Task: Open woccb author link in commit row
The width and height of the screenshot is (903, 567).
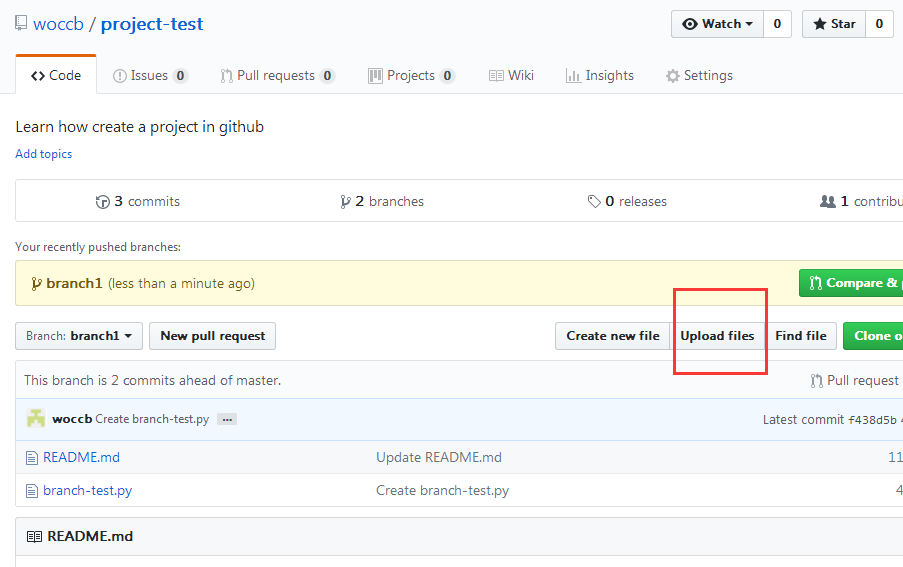Action: pyautogui.click(x=72, y=419)
